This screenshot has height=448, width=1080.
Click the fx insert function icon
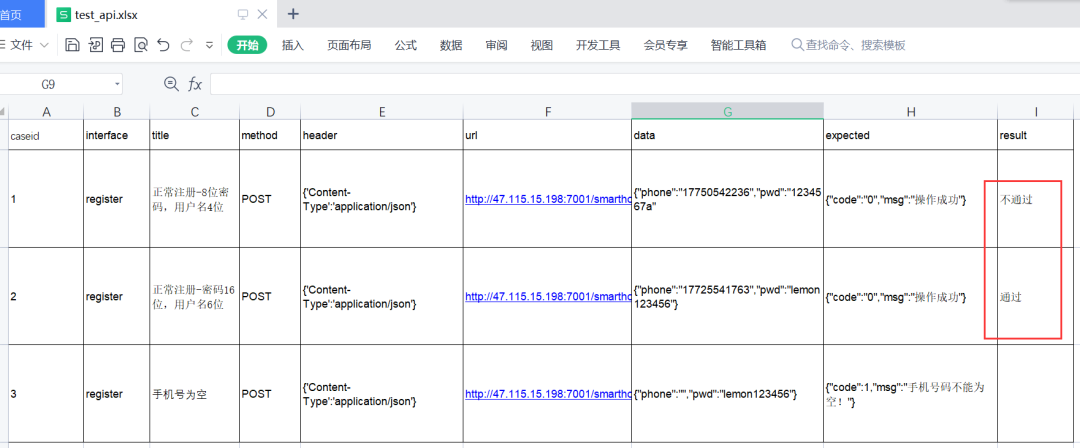(x=196, y=84)
